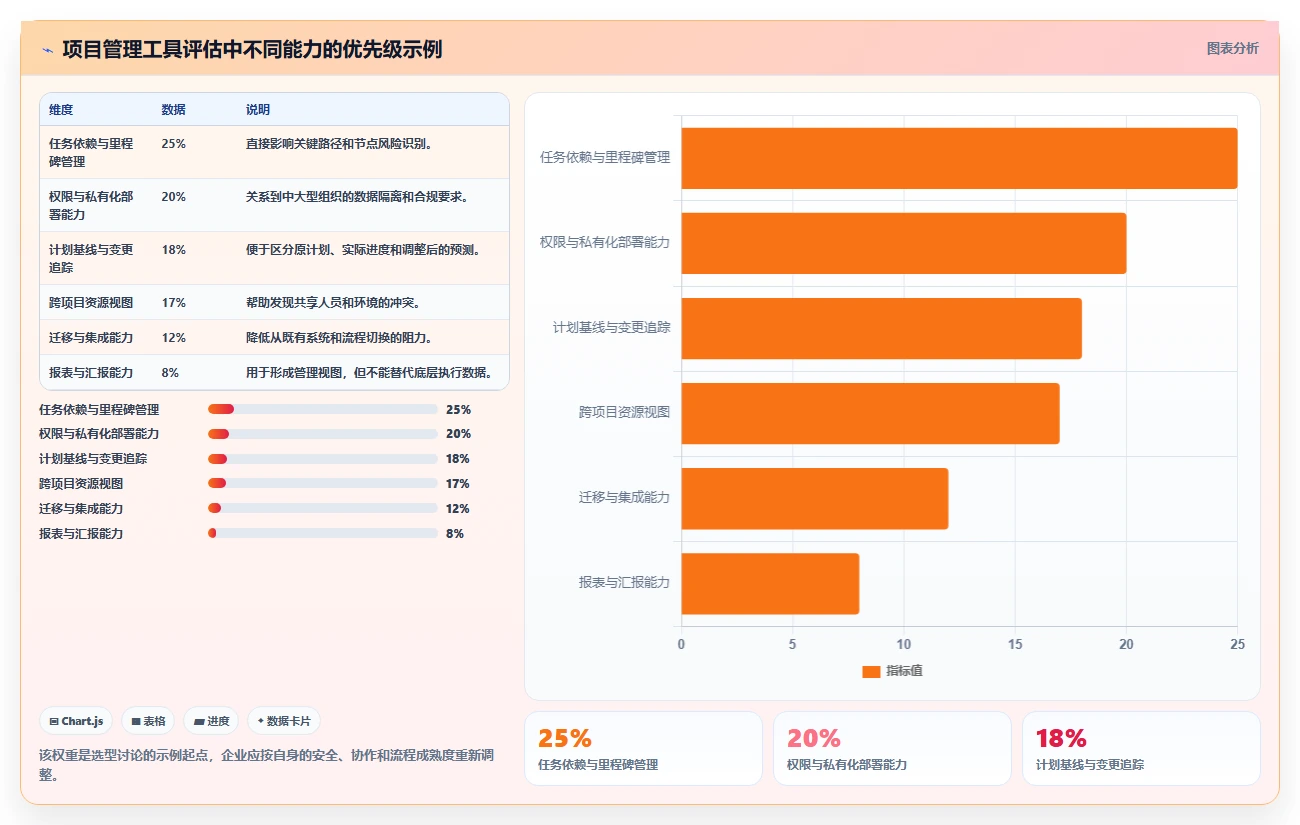Click progress bar for 权限与私有化部署能力
Viewport: 1300px width, 825px height.
coord(323,434)
